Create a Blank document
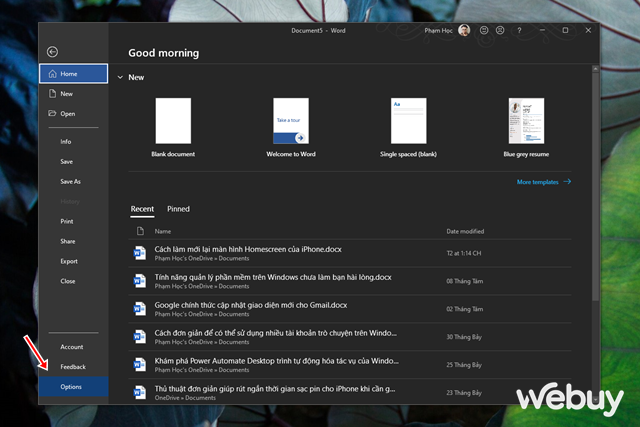The image size is (640, 427). click(x=173, y=123)
